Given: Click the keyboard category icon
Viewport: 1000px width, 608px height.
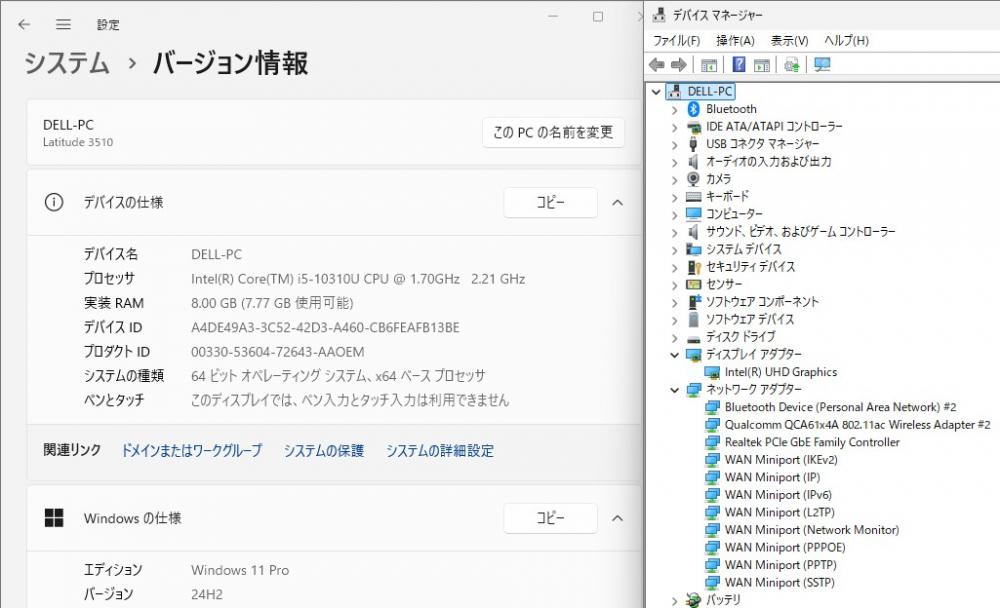Looking at the screenshot, I should tap(693, 196).
